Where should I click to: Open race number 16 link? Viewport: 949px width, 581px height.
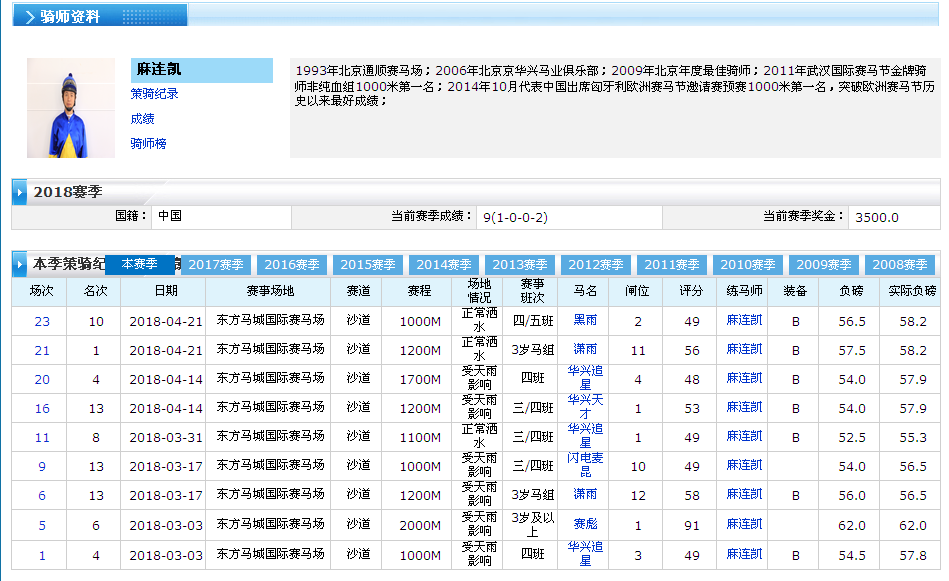point(42,409)
